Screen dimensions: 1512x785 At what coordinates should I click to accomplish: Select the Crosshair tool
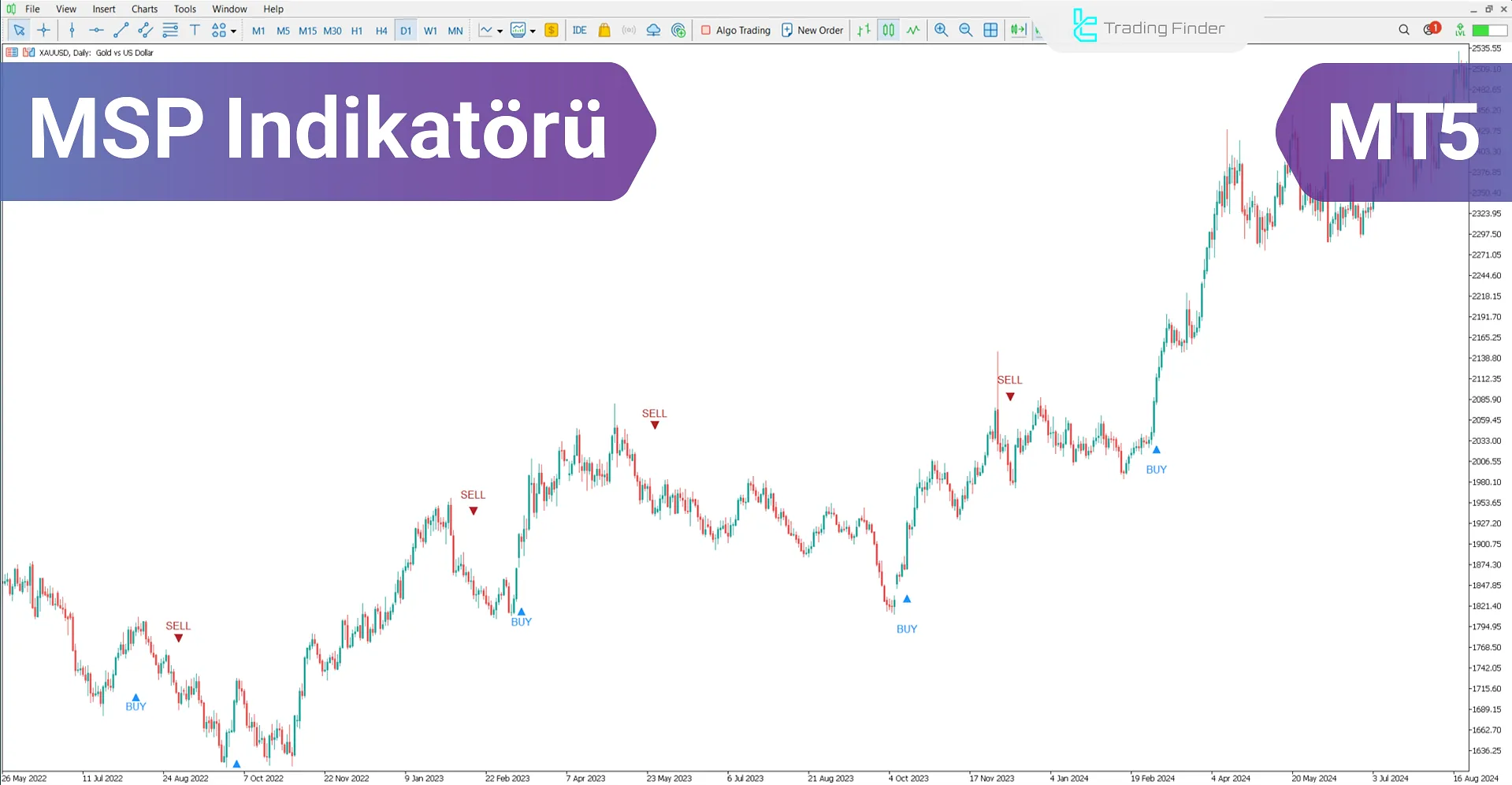(44, 30)
